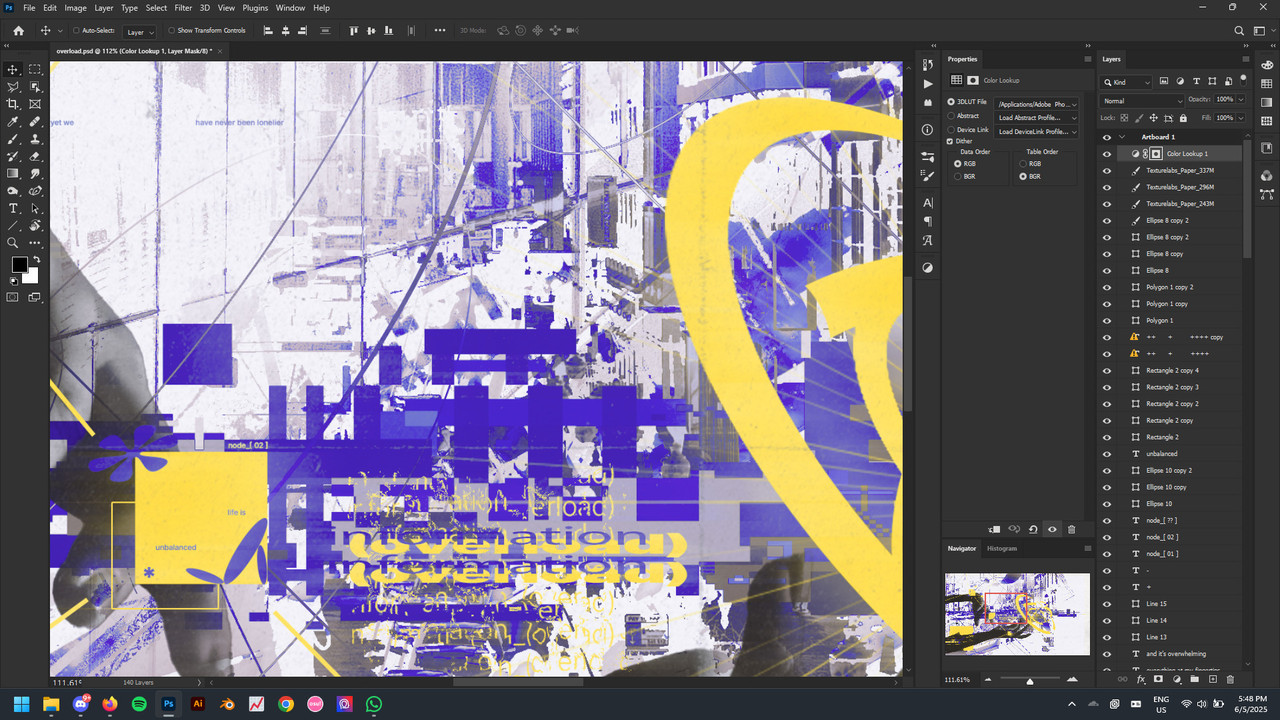The height and width of the screenshot is (720, 1280).
Task: Filter layers by type layers icon
Action: pyautogui.click(x=1196, y=82)
